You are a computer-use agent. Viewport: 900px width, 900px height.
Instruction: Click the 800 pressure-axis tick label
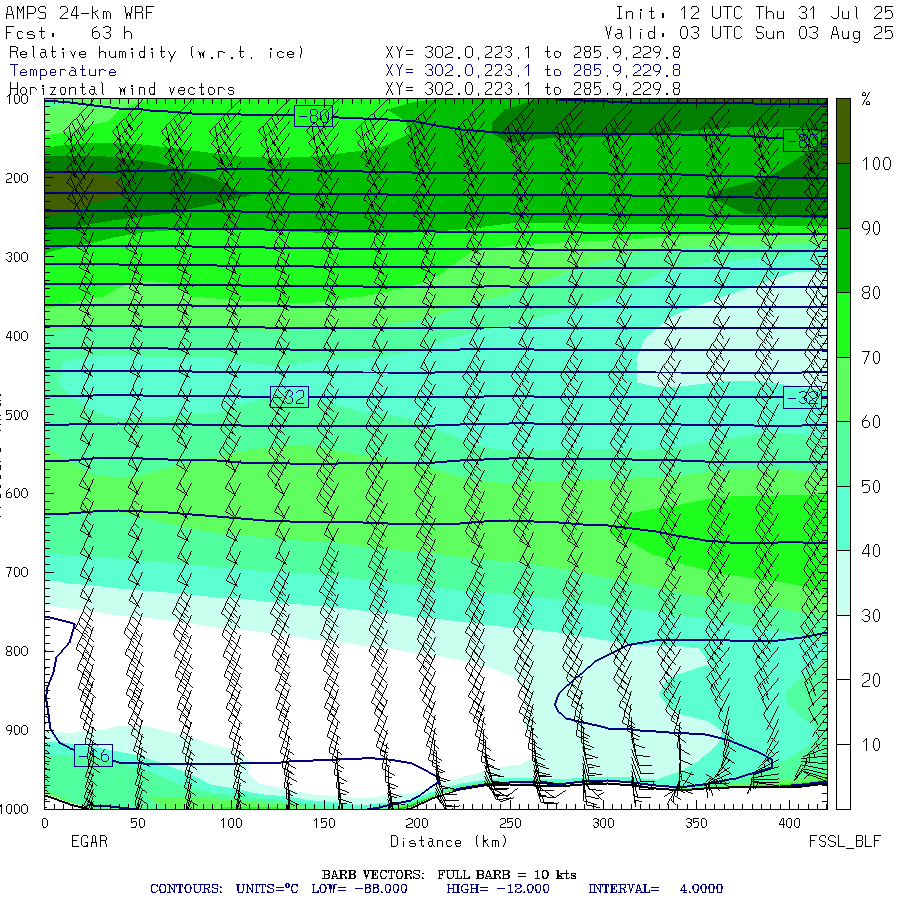pyautogui.click(x=17, y=651)
